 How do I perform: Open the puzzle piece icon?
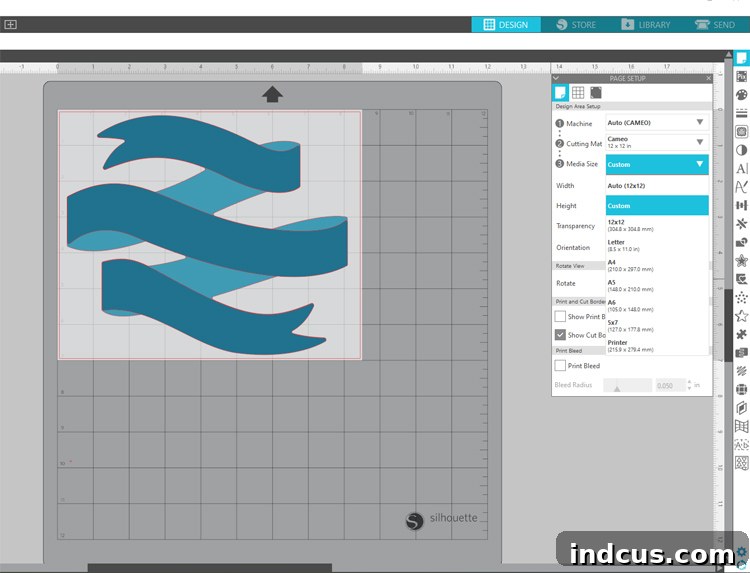[x=741, y=334]
